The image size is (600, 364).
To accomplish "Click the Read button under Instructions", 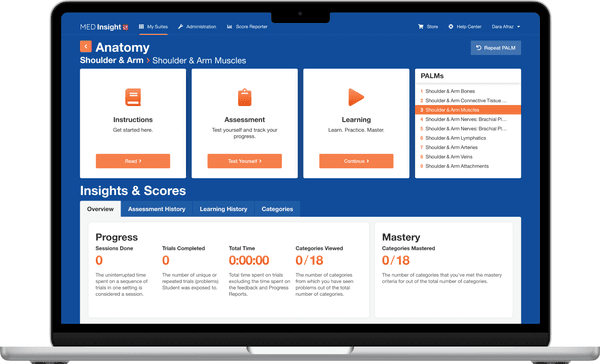I will point(133,161).
